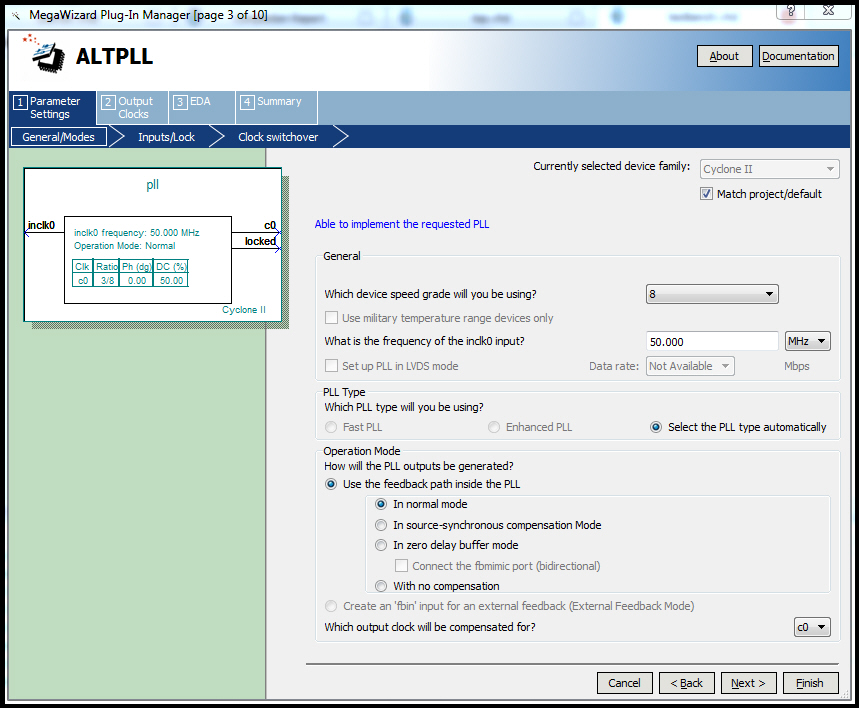Select Use the feedback path inside PLL
Image resolution: width=859 pixels, height=708 pixels.
click(x=331, y=484)
